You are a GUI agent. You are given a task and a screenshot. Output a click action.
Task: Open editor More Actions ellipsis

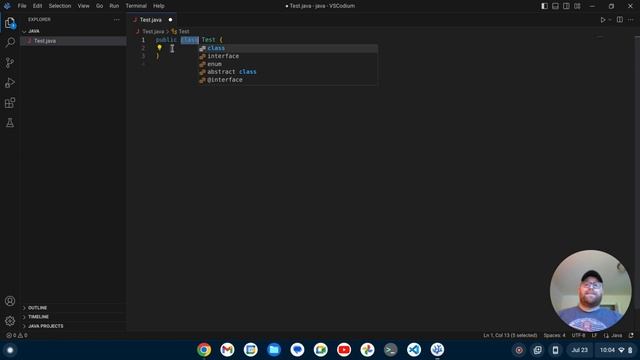[631, 20]
